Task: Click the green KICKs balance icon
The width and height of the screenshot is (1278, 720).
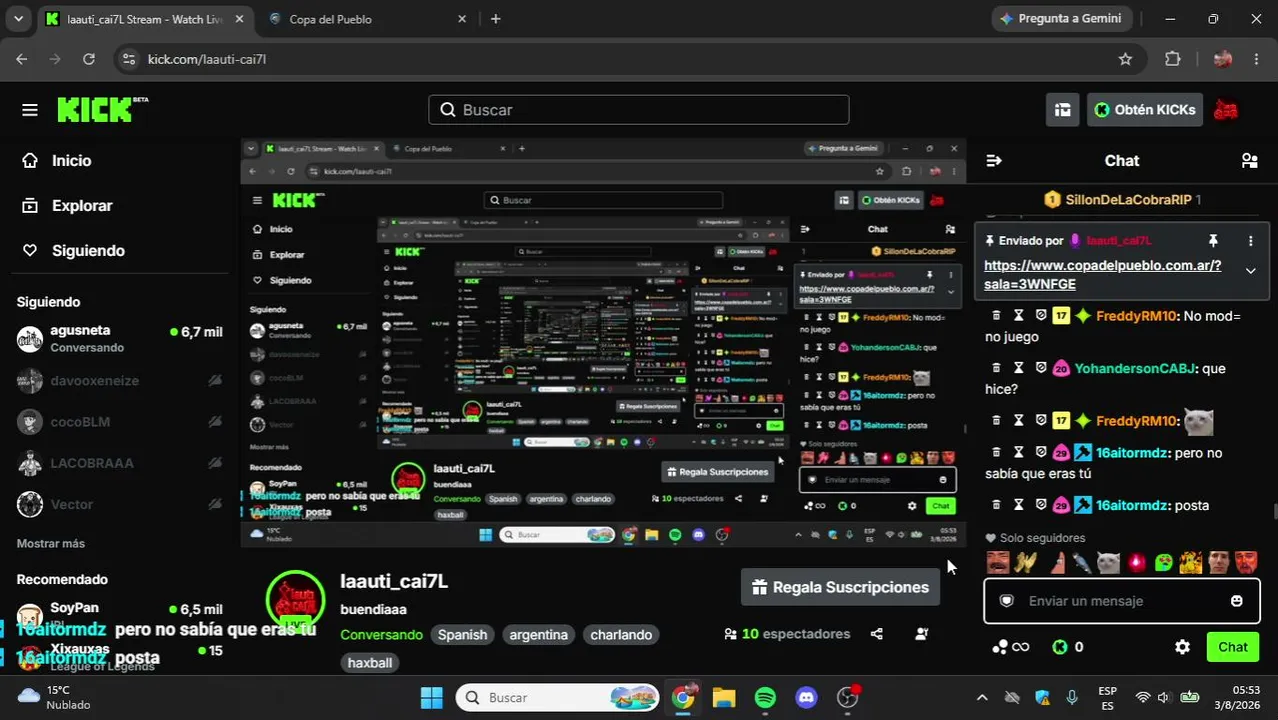Action: pyautogui.click(x=1060, y=647)
